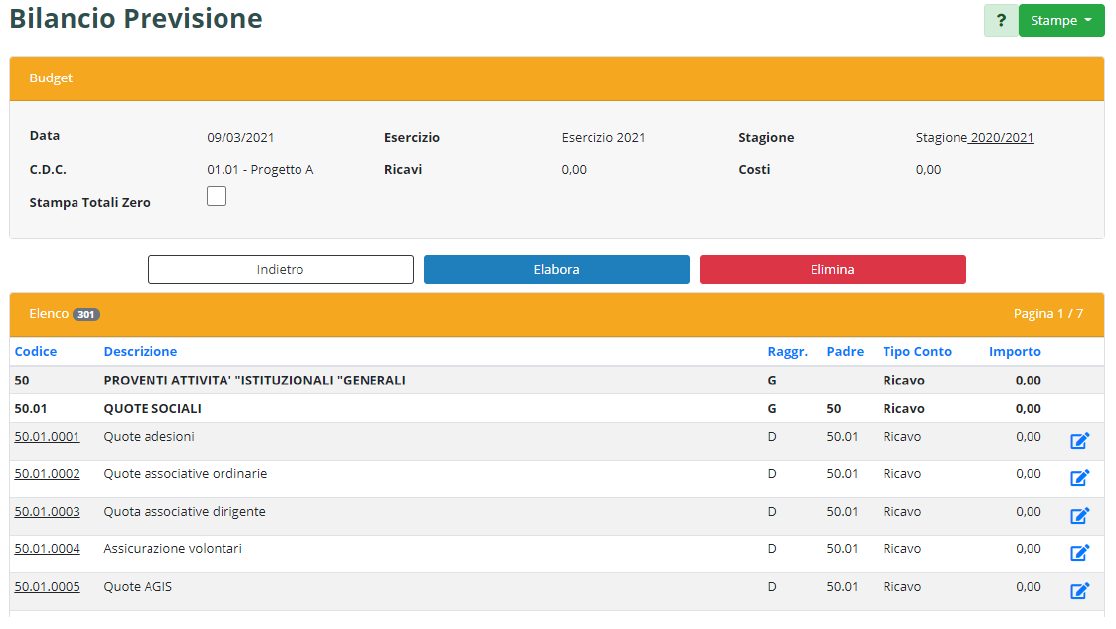The height and width of the screenshot is (629, 1116).
Task: Sort list by Codice column header
Action: (x=36, y=352)
